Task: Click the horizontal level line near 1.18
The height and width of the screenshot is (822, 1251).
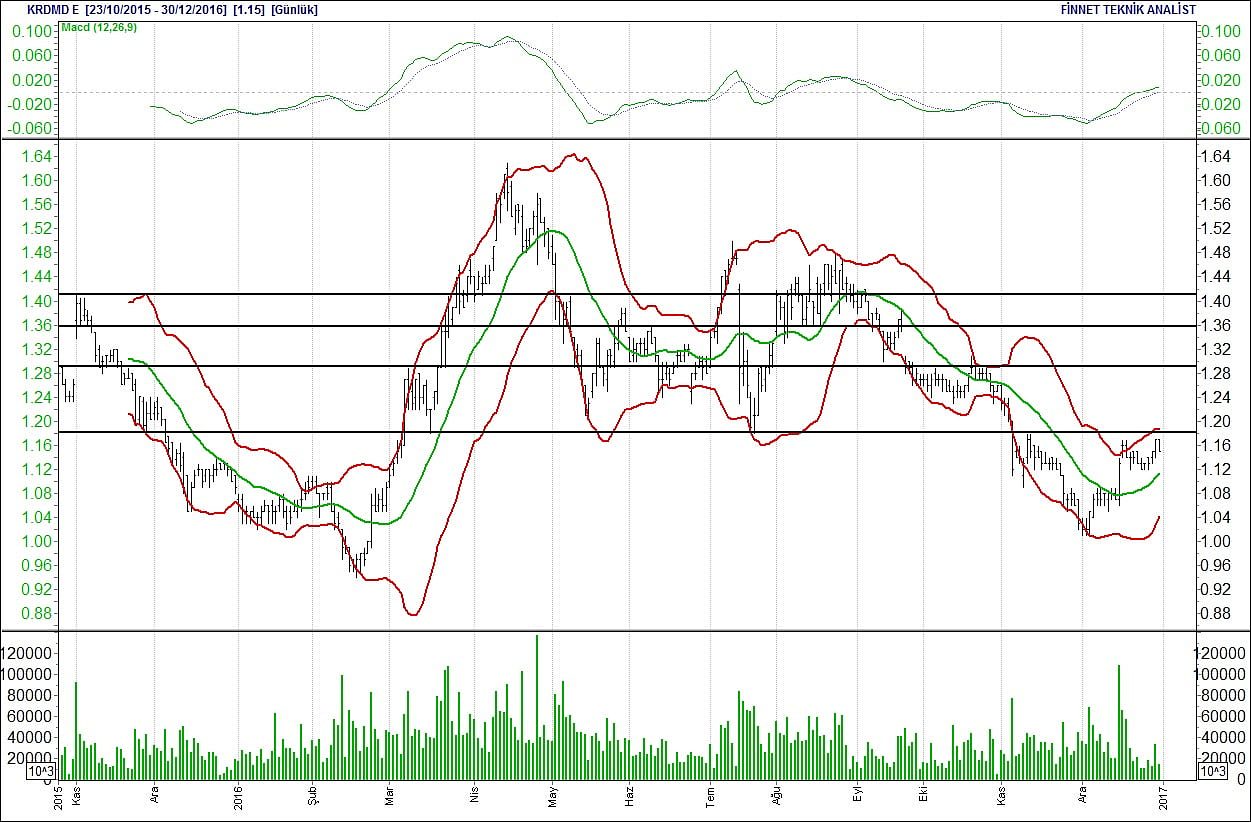Action: (628, 432)
